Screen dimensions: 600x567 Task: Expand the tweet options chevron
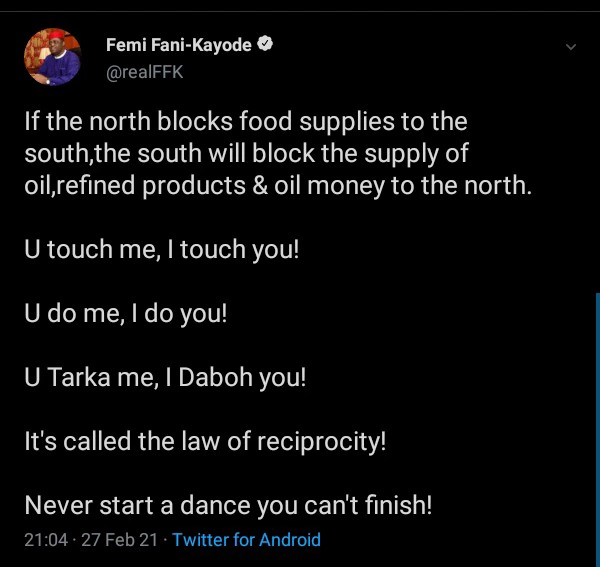tap(571, 47)
